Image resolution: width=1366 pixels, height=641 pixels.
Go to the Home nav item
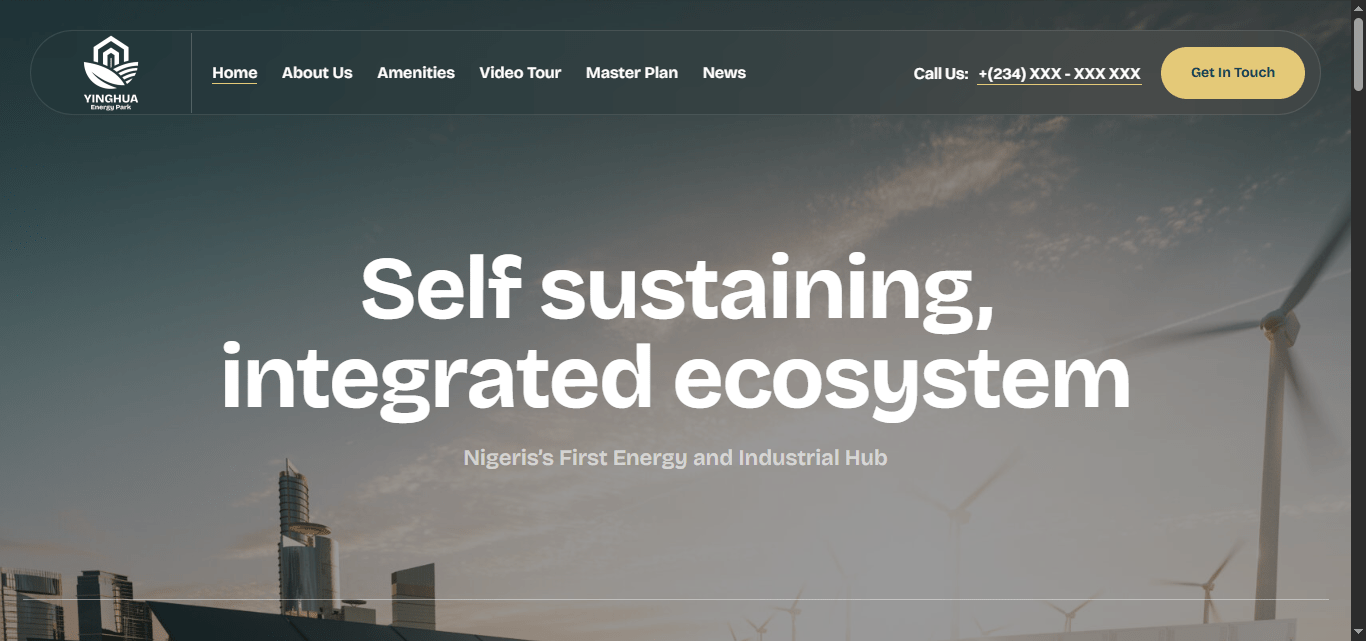click(235, 73)
